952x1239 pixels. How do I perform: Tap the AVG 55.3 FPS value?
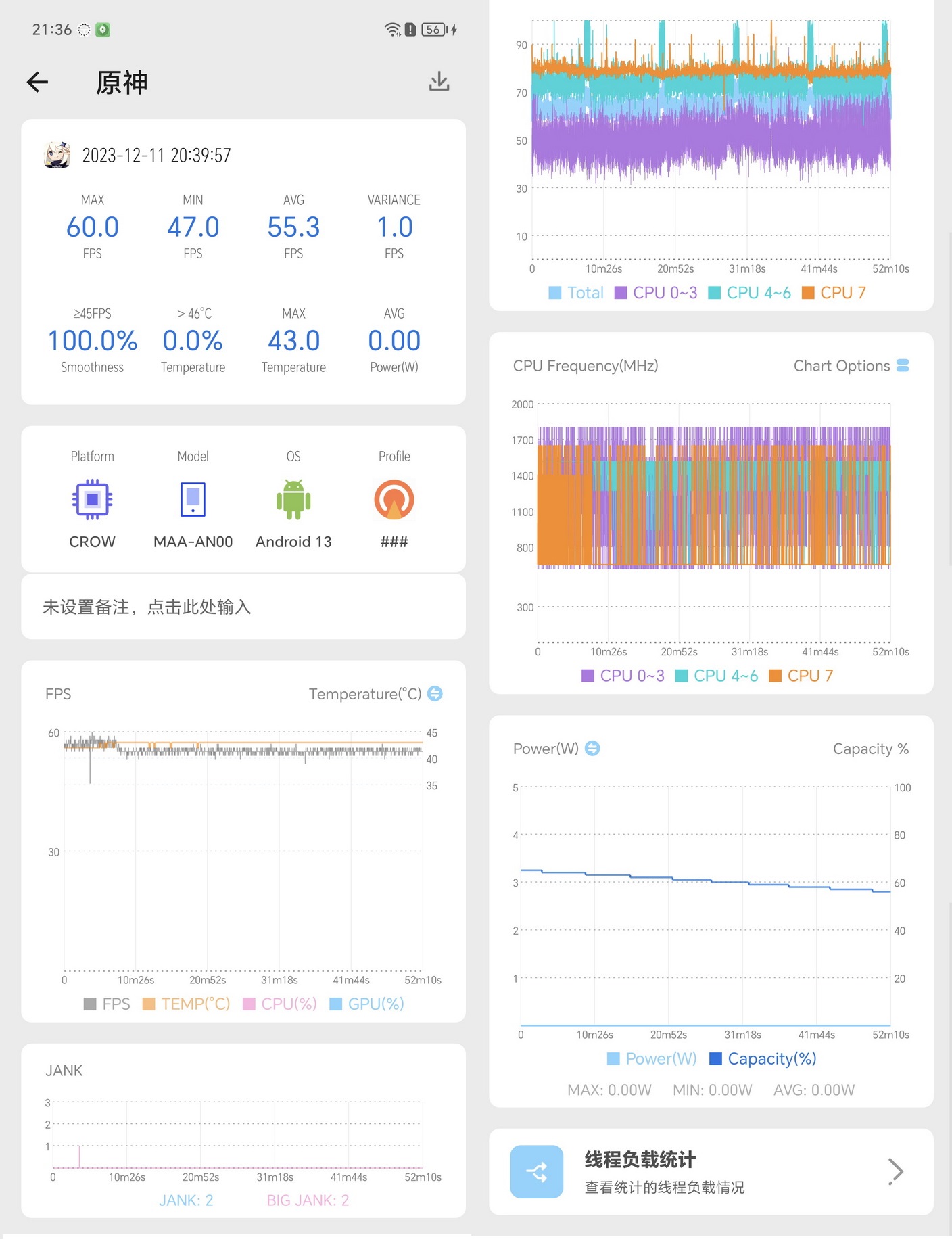[293, 227]
